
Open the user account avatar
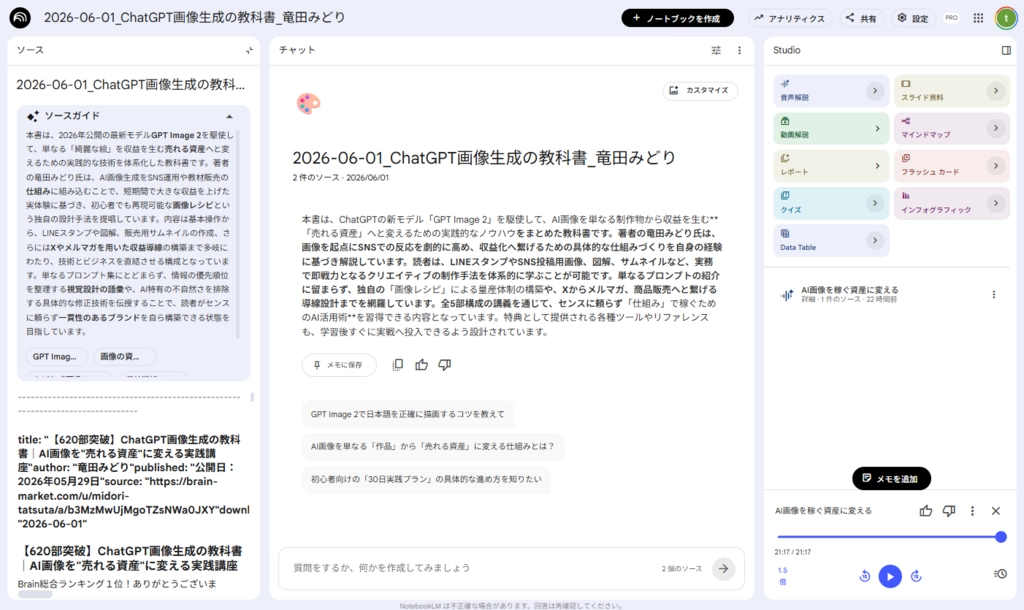(x=1006, y=18)
